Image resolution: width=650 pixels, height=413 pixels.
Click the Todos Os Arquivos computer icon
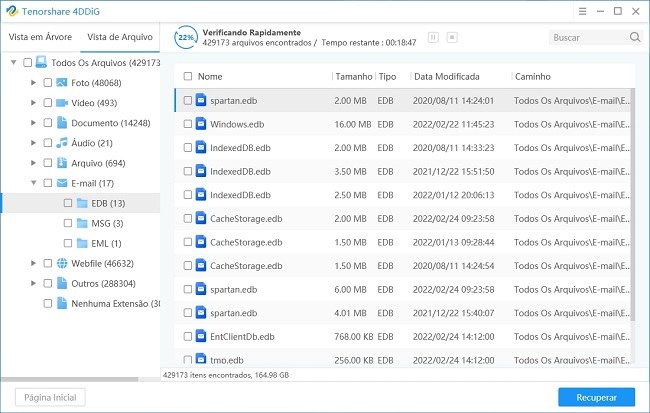coord(41,62)
